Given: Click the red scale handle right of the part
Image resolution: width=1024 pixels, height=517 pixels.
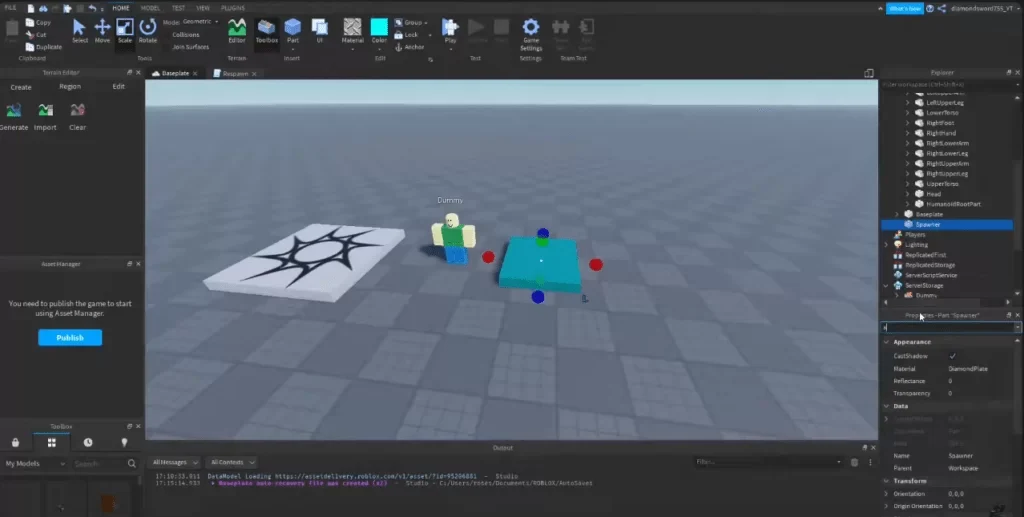Looking at the screenshot, I should coord(596,264).
